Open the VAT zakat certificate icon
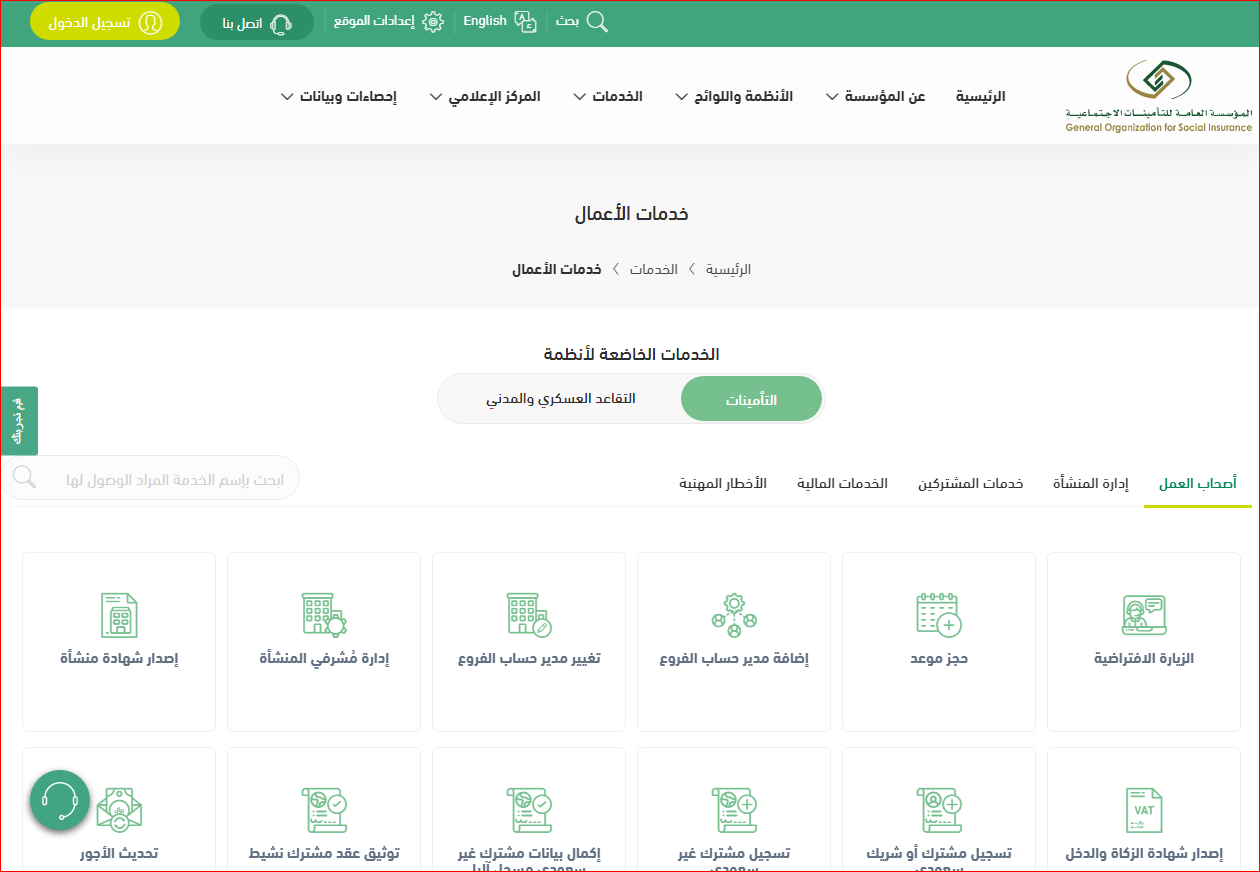The image size is (1260, 872). (x=1144, y=809)
